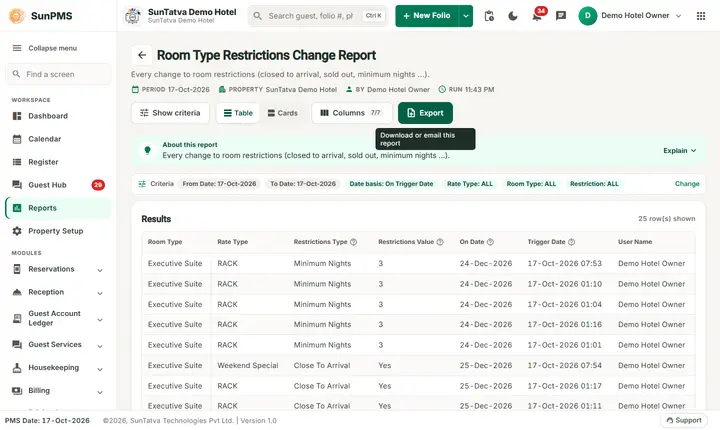Expand the Guest Services module chevron
The height and width of the screenshot is (430, 720).
click(100, 346)
